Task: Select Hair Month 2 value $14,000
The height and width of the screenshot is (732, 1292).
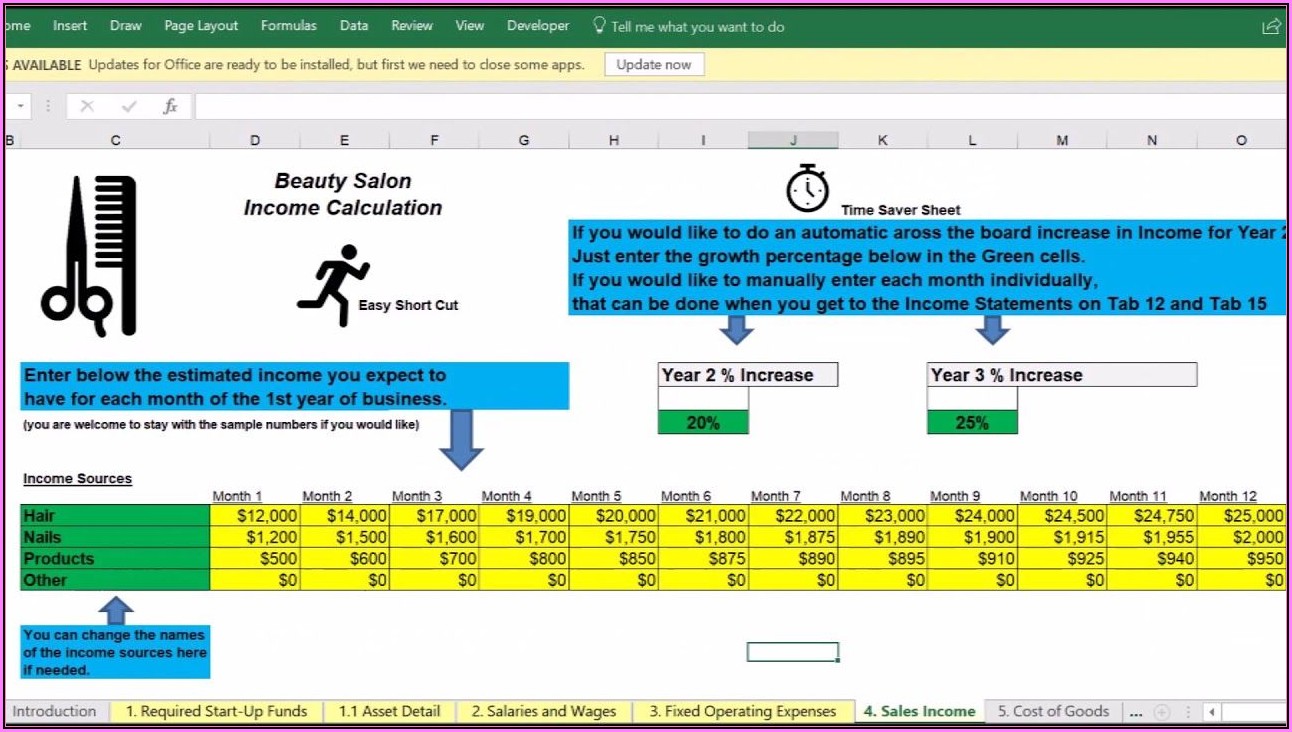Action: pyautogui.click(x=345, y=516)
